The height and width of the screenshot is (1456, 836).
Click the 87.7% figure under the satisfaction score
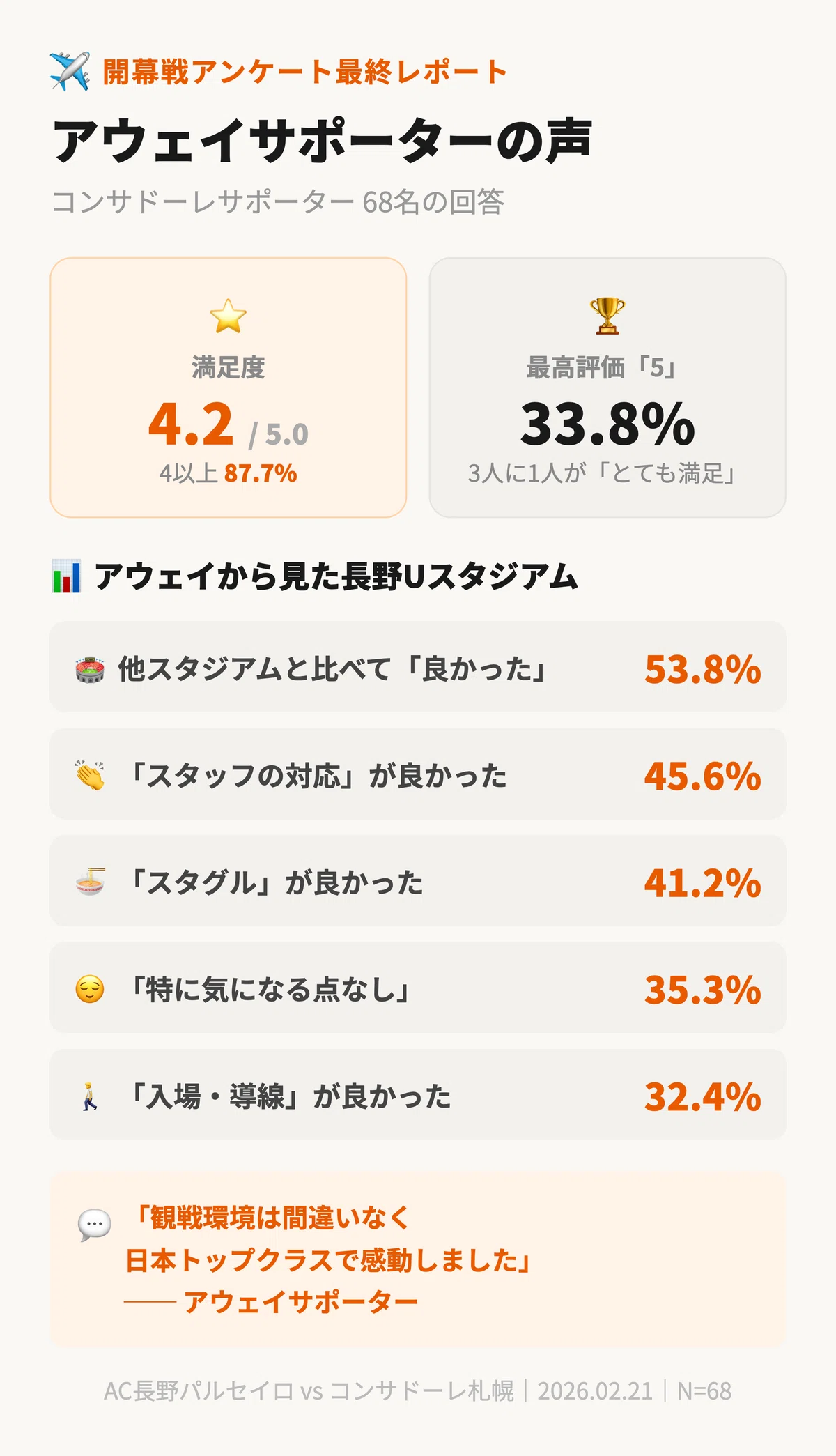click(261, 473)
